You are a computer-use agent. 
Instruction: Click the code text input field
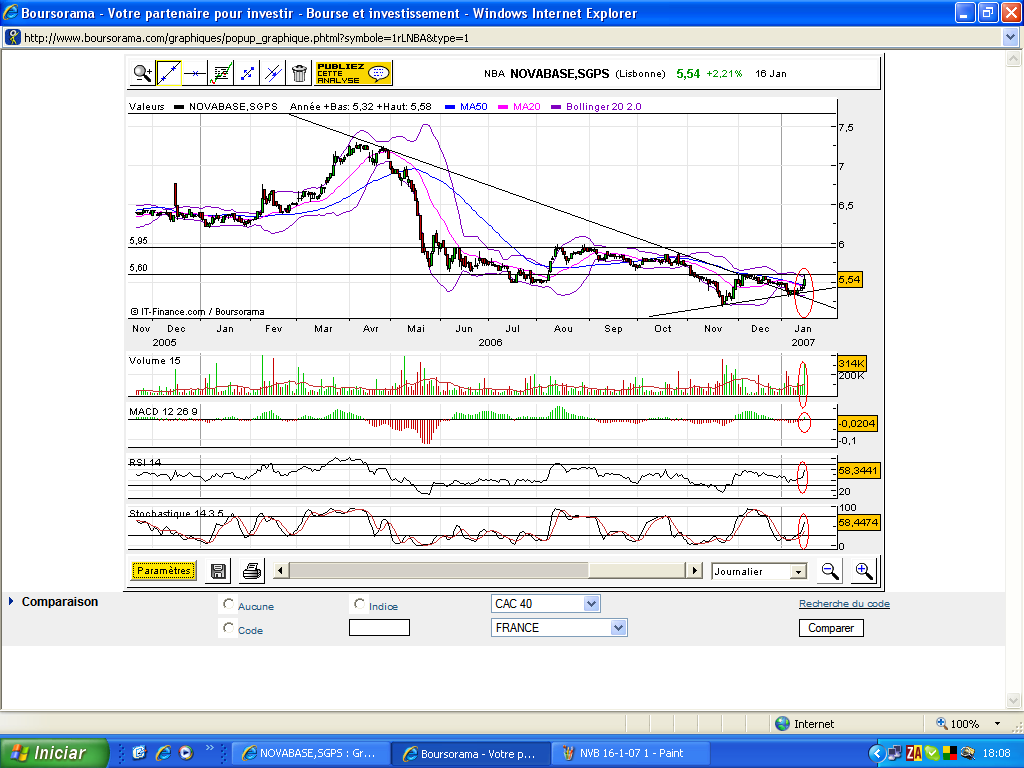379,628
